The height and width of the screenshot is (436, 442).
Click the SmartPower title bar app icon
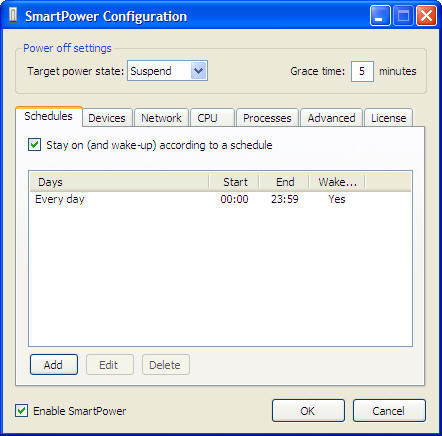[13, 15]
